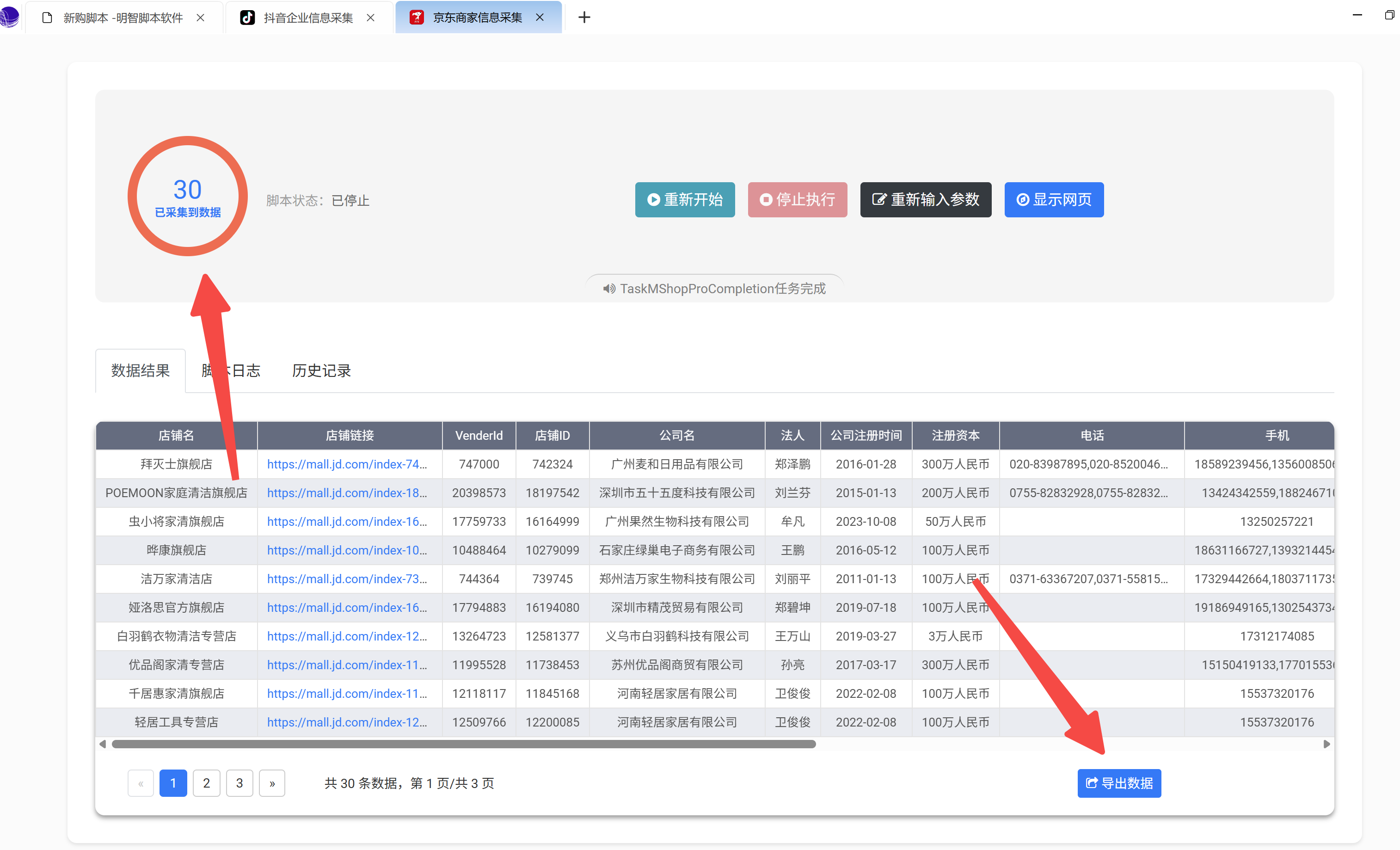Switch to the 数据结果 tab
The height and width of the screenshot is (850, 1400).
[141, 370]
